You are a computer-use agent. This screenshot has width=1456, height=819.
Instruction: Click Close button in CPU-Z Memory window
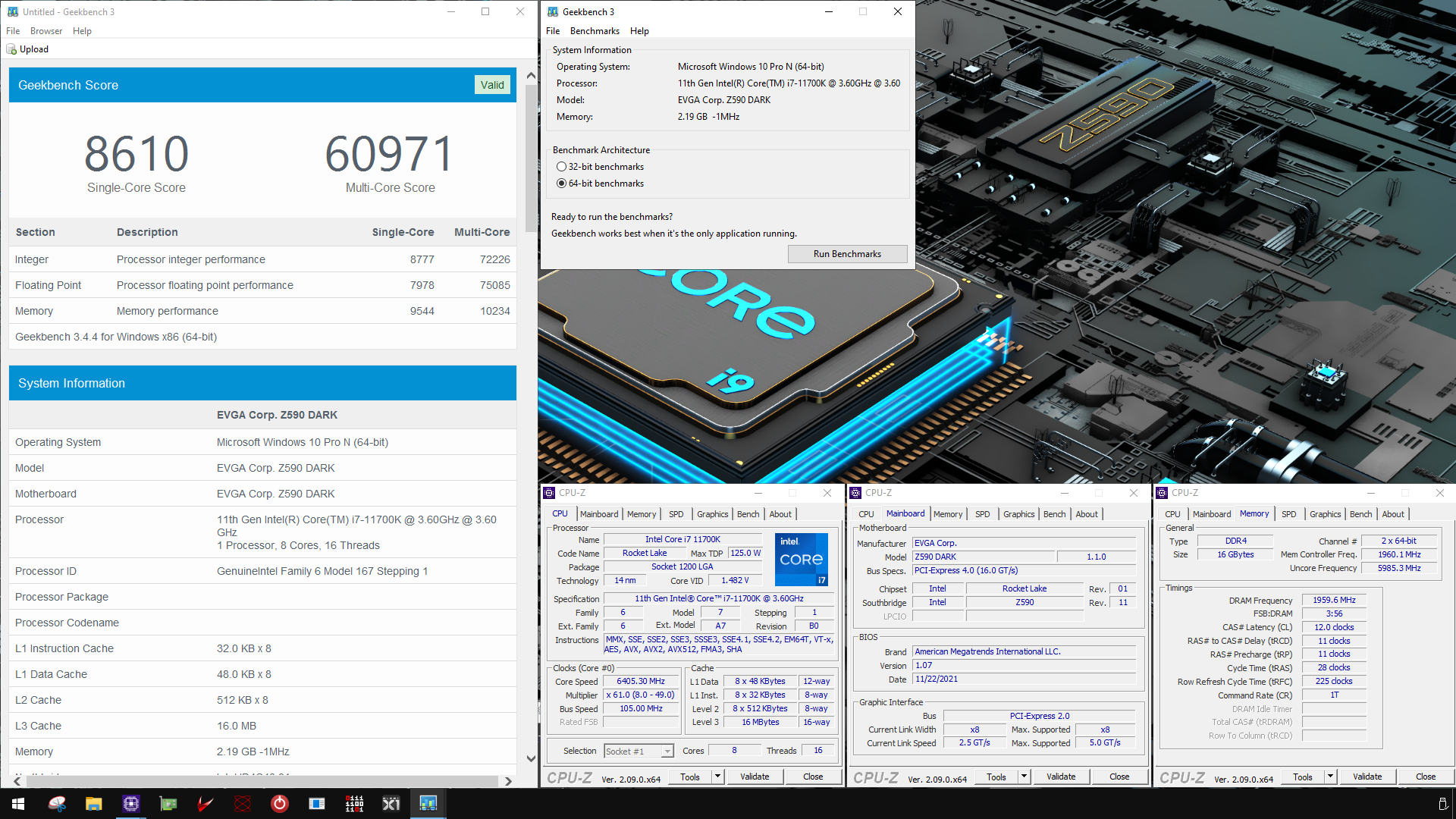point(1426,777)
